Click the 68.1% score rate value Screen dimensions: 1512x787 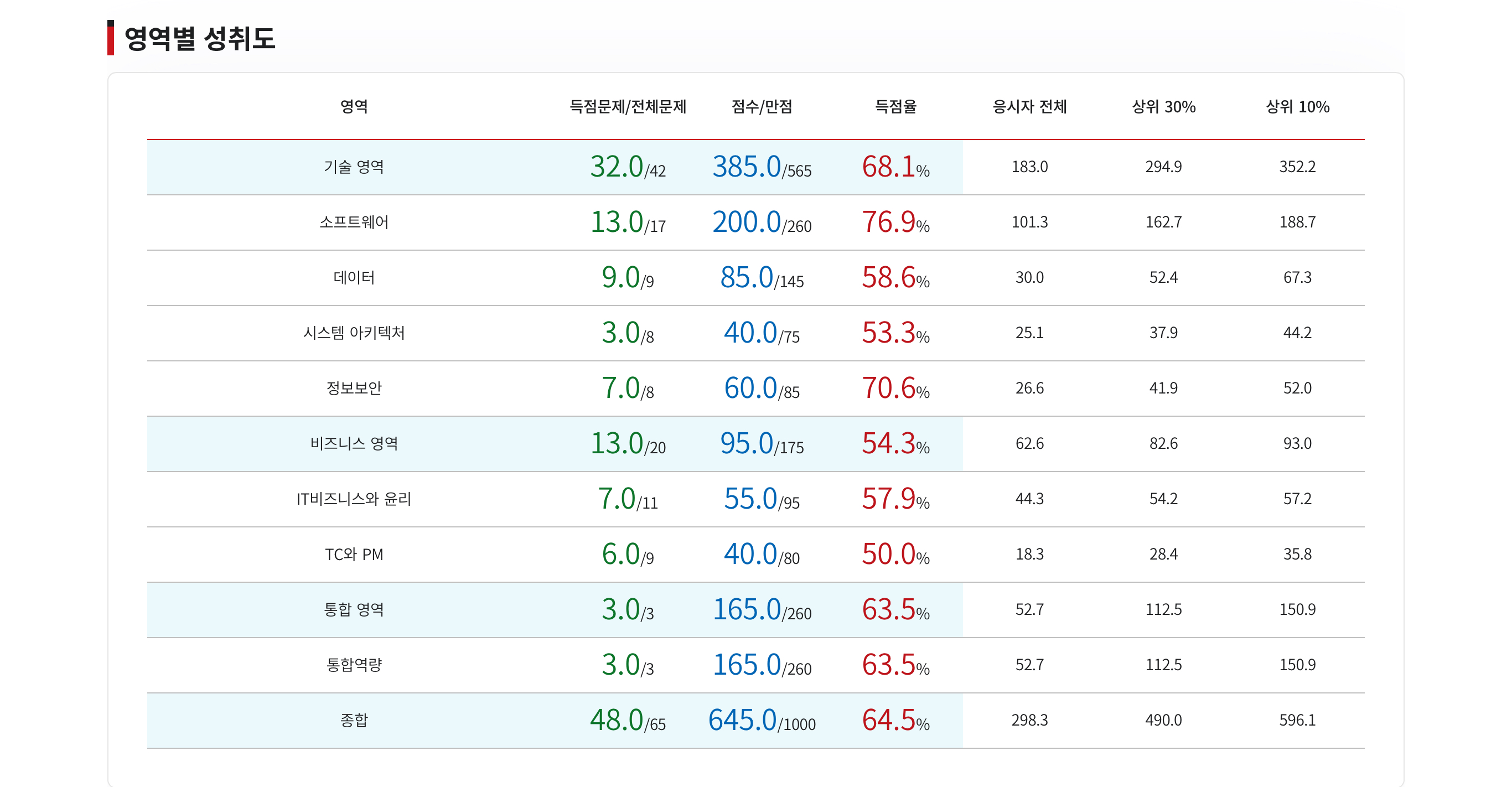pyautogui.click(x=895, y=167)
